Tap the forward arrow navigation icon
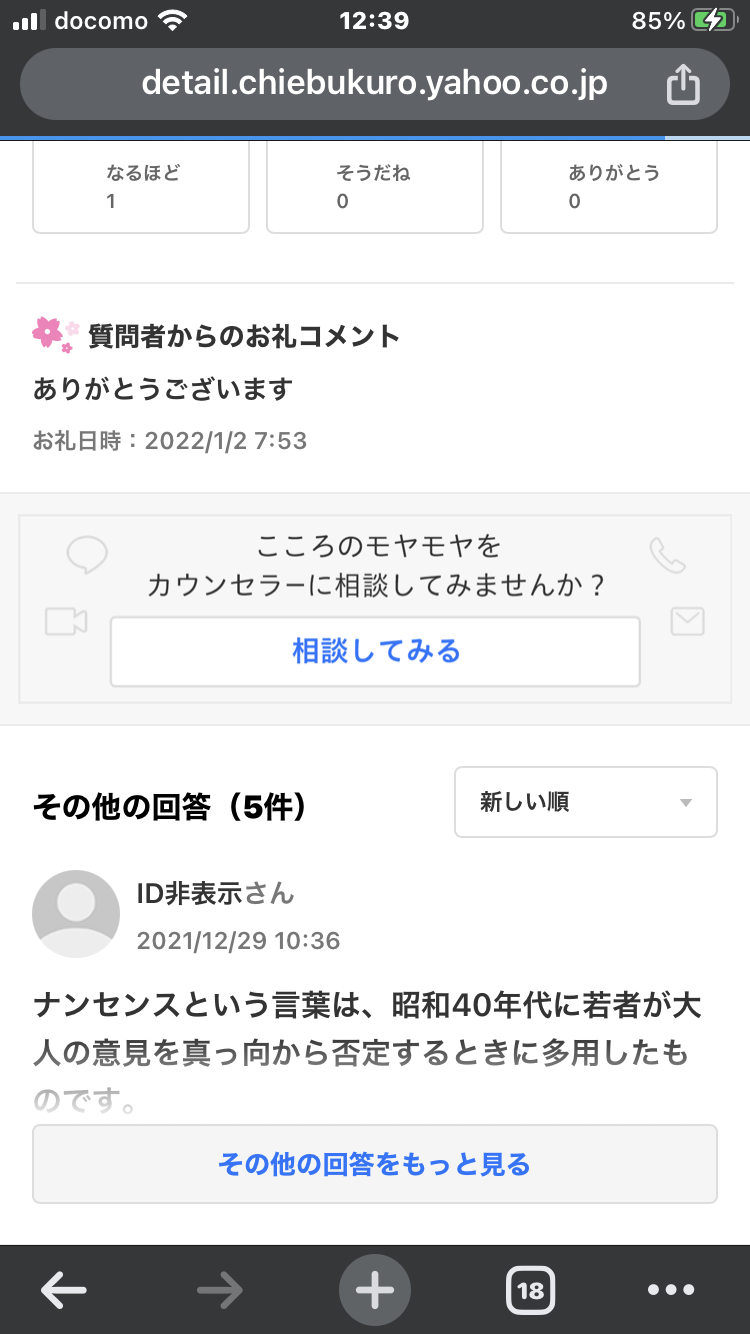 (x=220, y=1291)
